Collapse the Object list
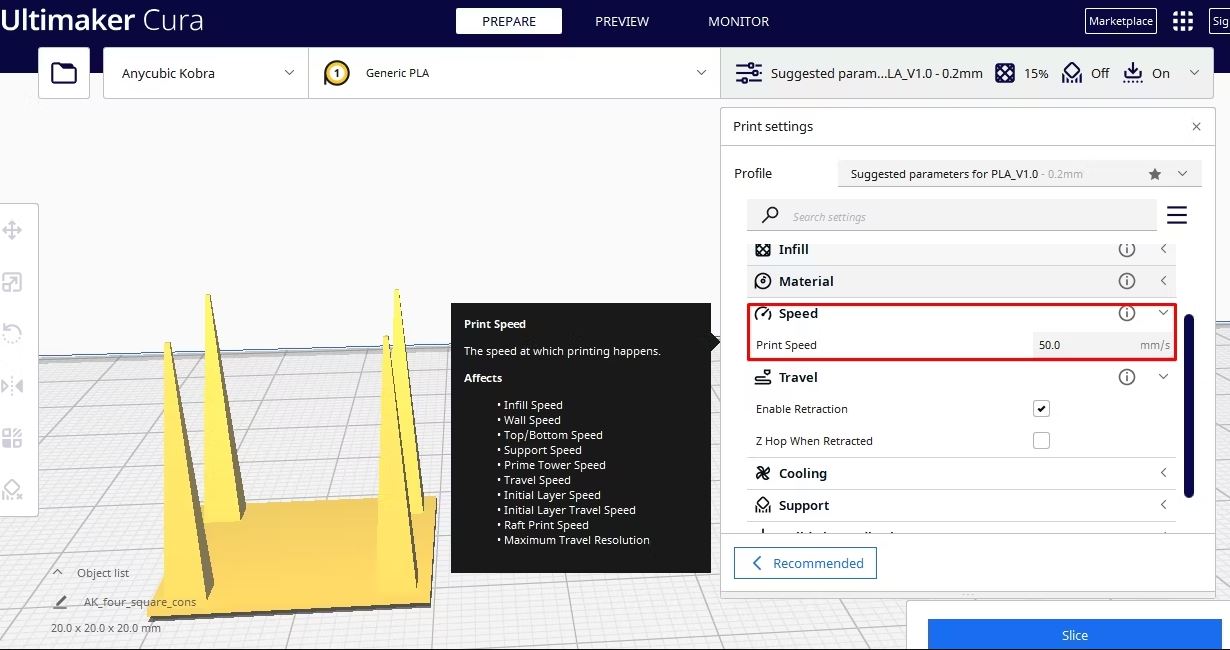Screen dimensions: 1230x650 point(58,573)
